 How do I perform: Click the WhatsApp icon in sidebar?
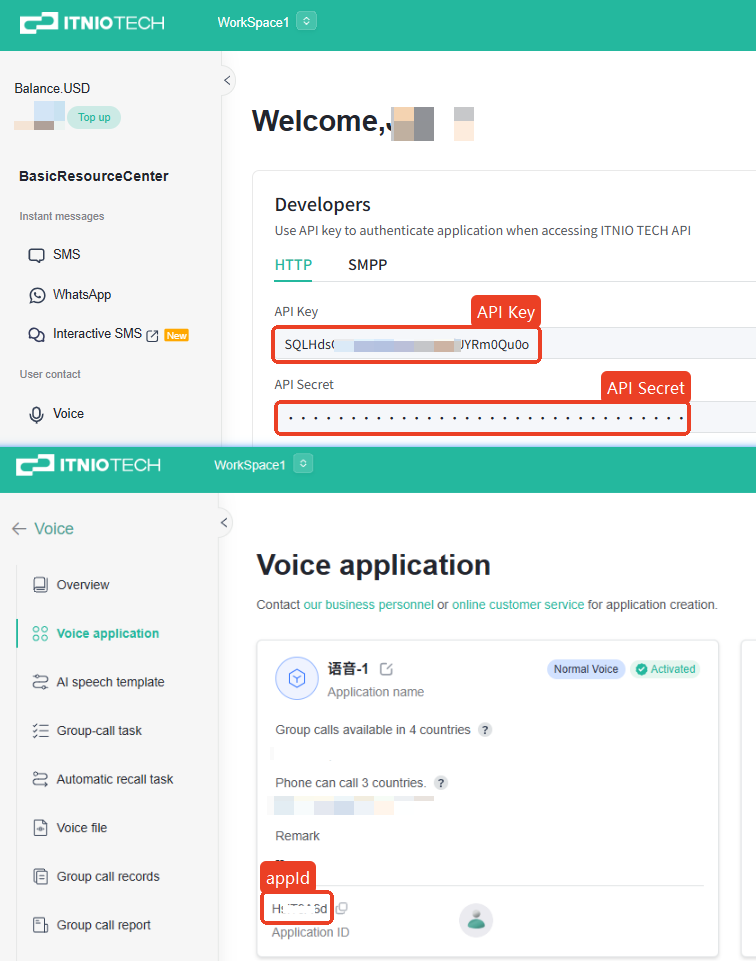click(37, 295)
